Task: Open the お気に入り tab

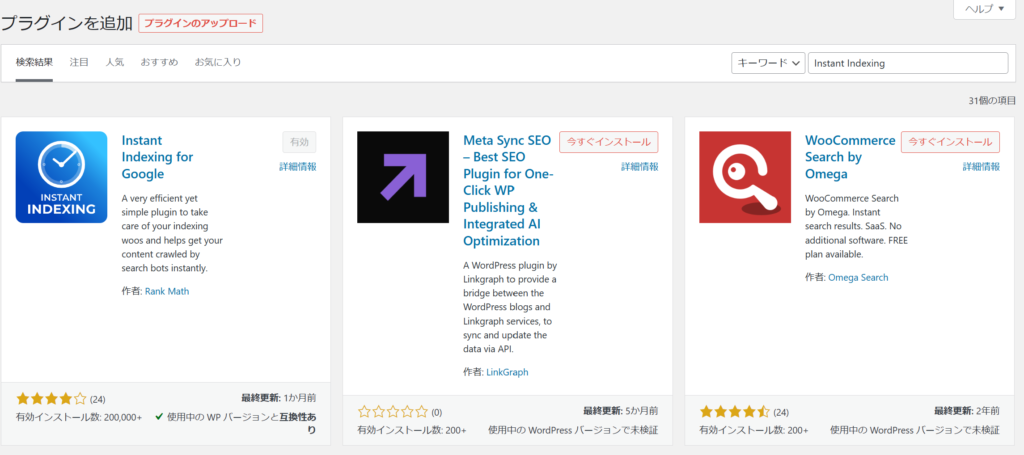Action: 217,63
